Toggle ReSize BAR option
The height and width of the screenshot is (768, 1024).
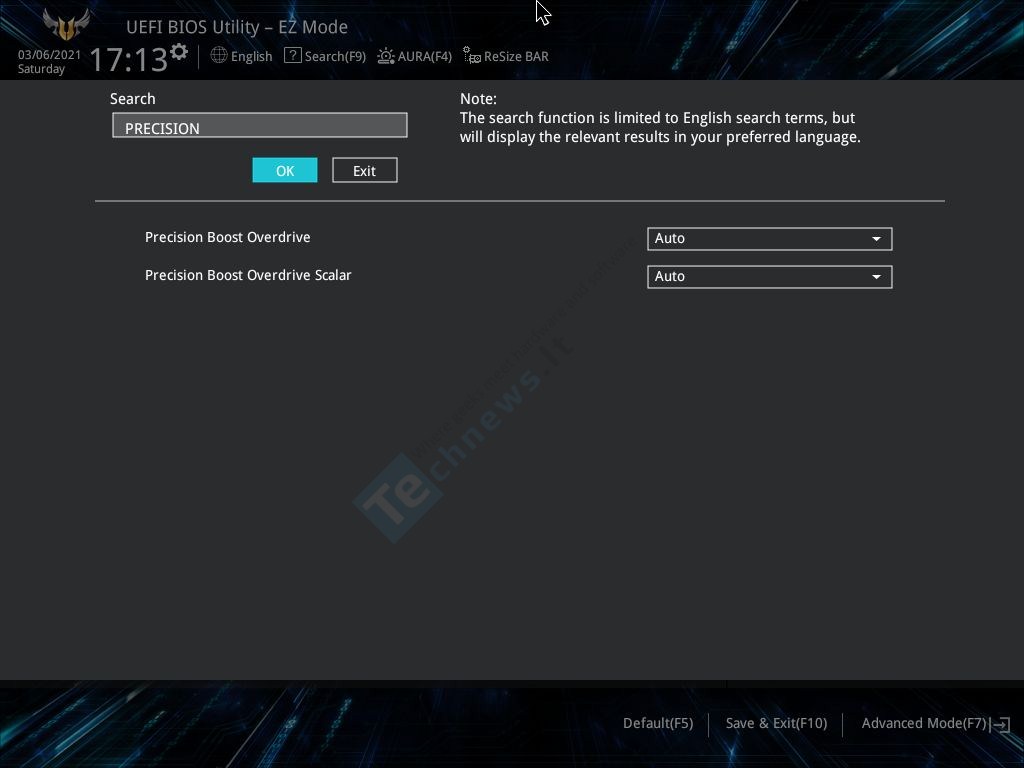[x=516, y=56]
